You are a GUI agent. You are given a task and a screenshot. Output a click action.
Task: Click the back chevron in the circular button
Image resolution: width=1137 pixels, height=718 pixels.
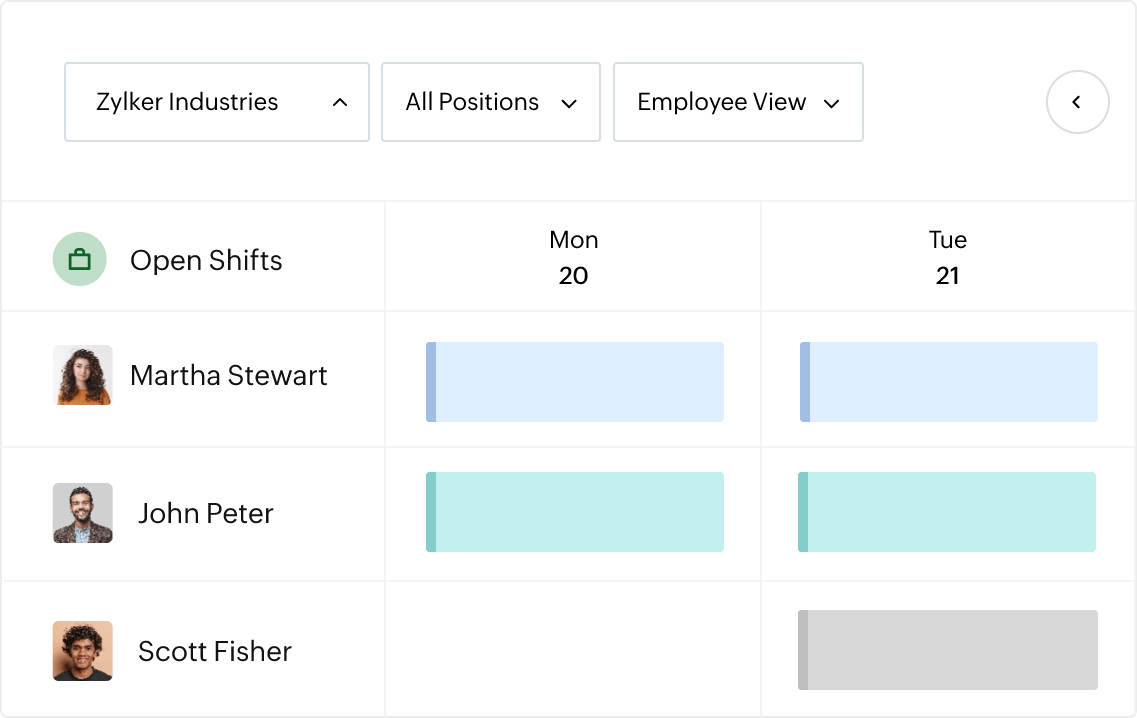coord(1077,102)
